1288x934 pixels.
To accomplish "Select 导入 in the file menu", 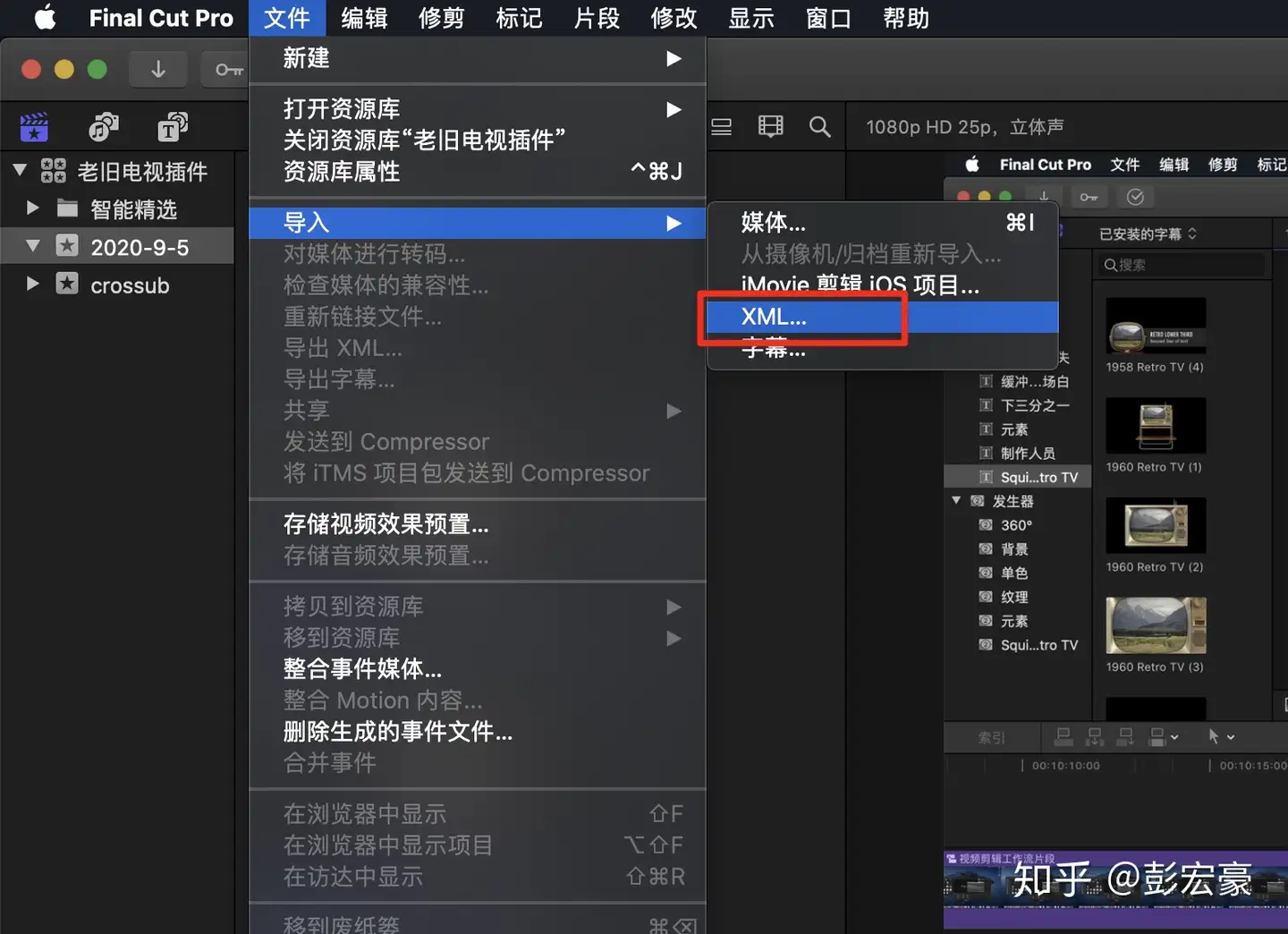I will 478,223.
